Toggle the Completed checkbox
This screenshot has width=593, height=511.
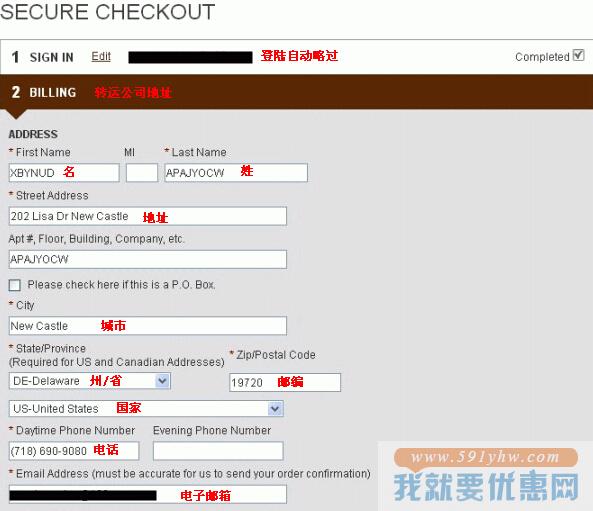(578, 55)
